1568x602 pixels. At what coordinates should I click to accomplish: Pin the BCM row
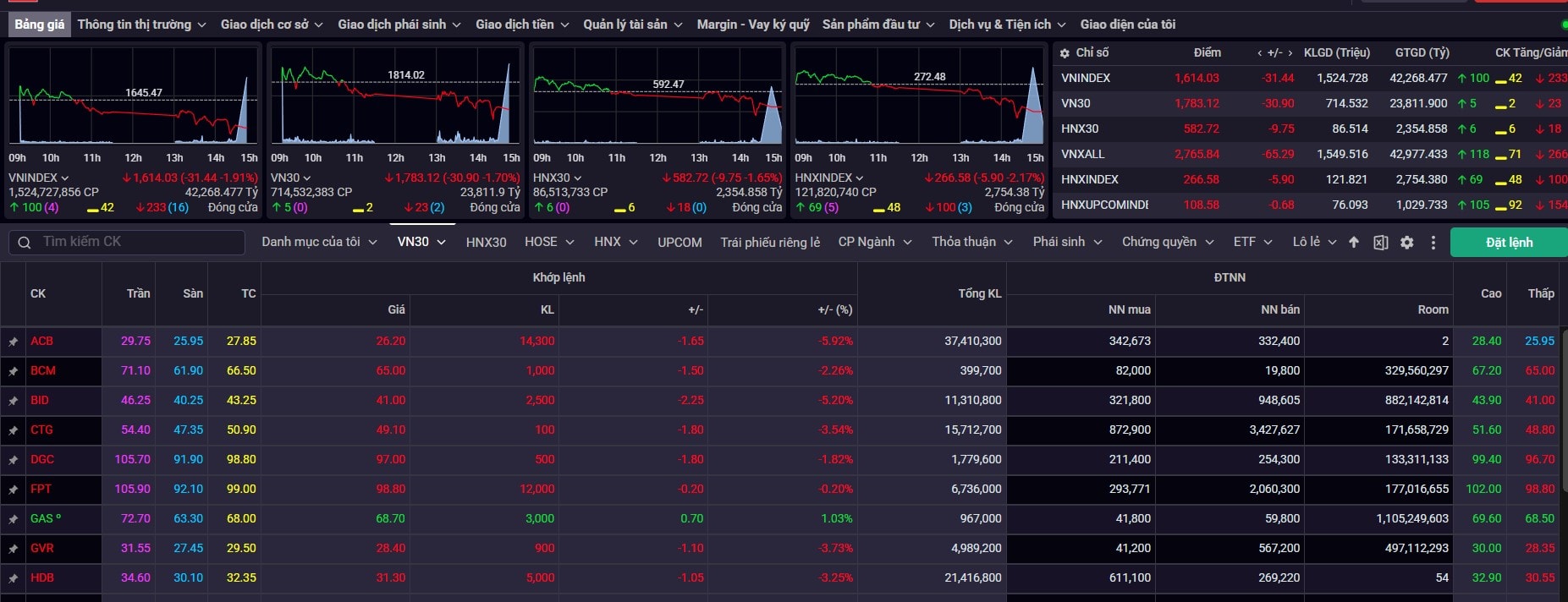13,371
